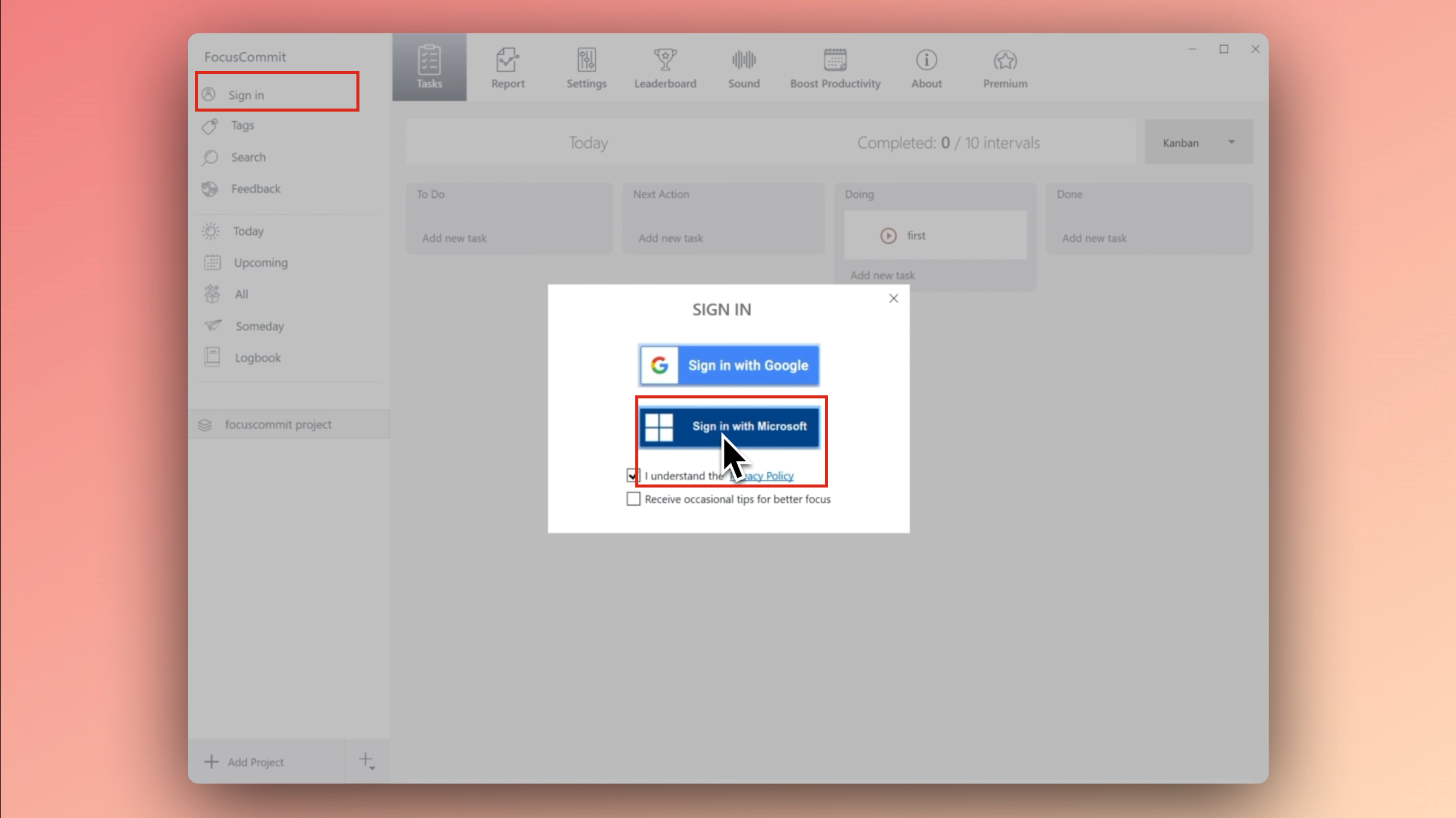The height and width of the screenshot is (818, 1456).
Task: Click the Tags label icon
Action: (x=210, y=126)
